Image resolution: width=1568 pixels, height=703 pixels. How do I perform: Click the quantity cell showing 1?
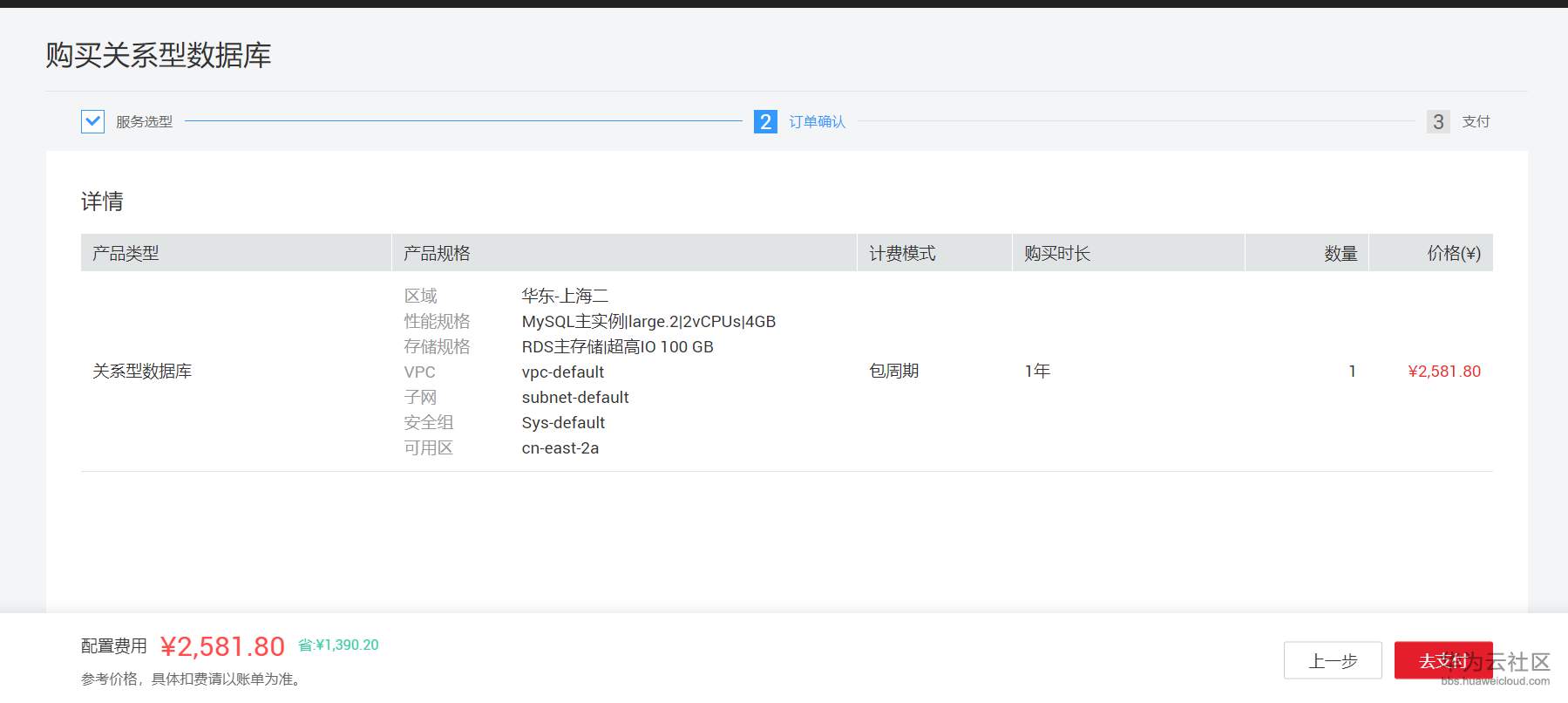(x=1352, y=371)
